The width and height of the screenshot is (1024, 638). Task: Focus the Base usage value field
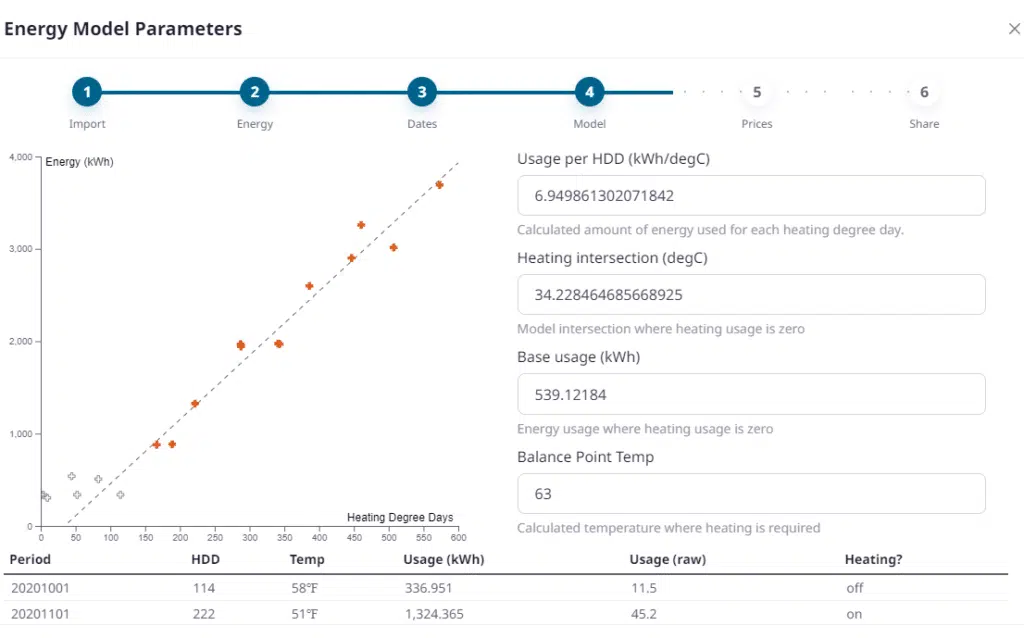pyautogui.click(x=751, y=394)
